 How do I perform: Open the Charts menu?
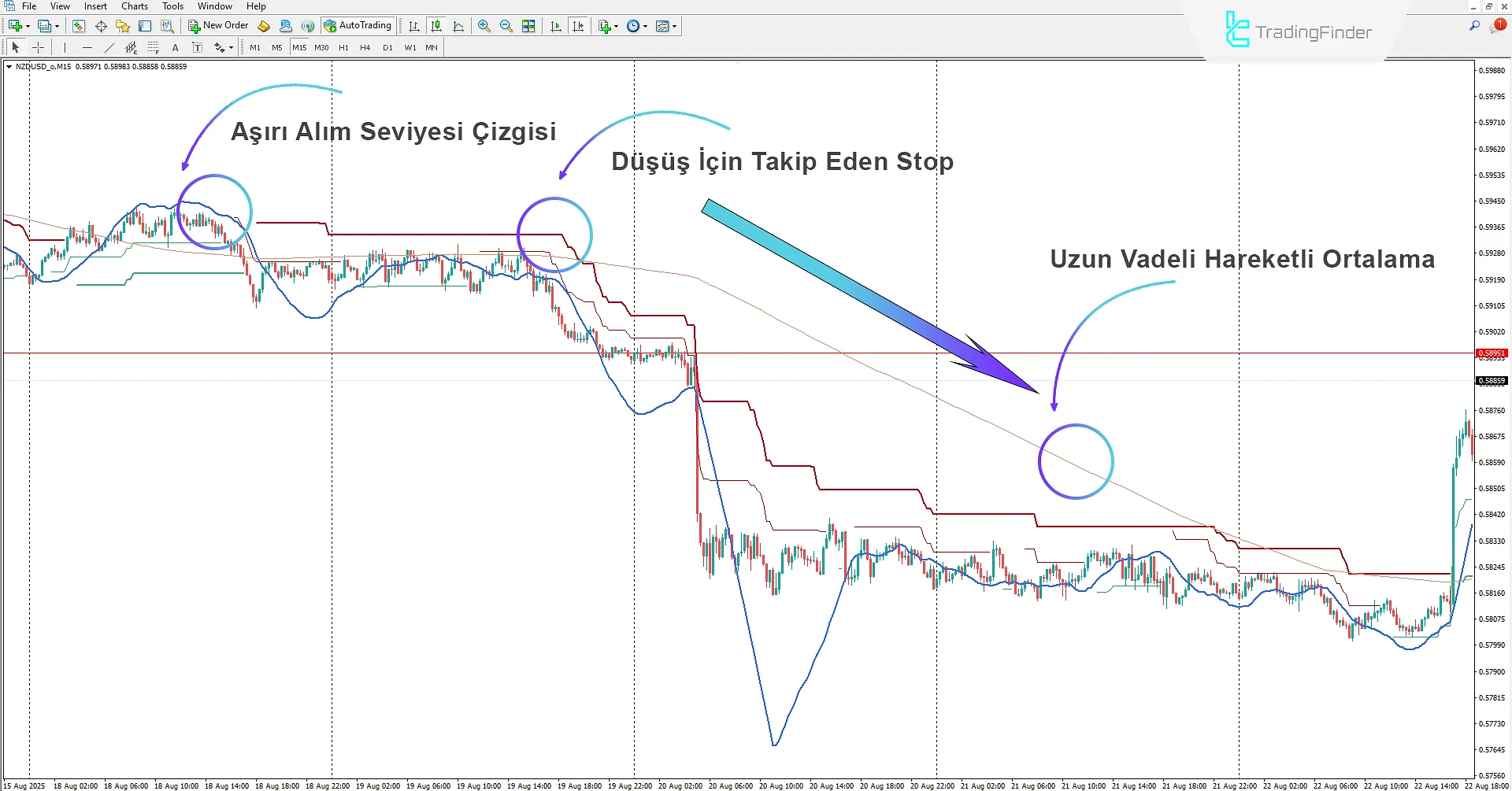point(134,6)
